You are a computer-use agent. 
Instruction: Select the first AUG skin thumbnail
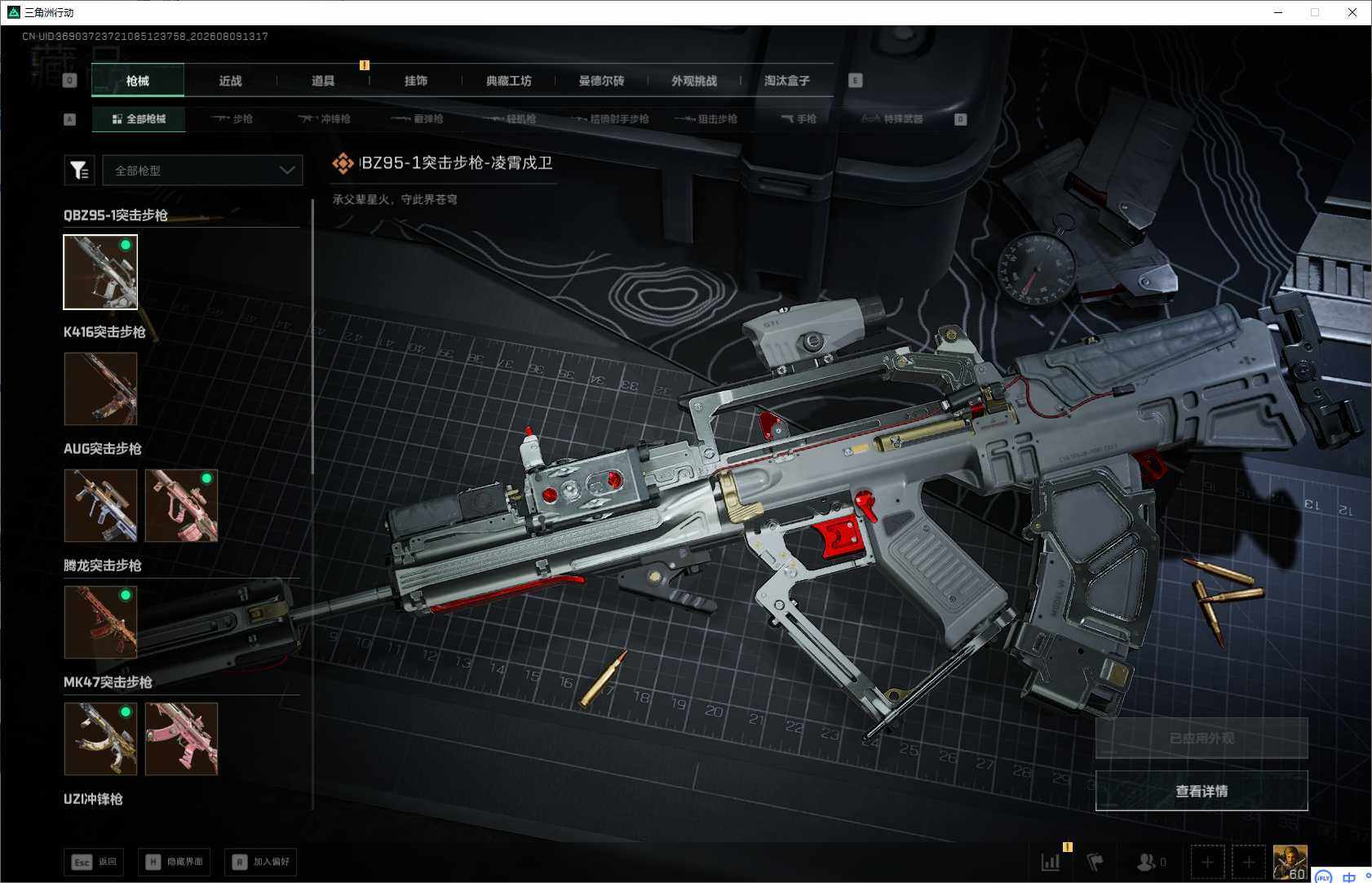[100, 505]
